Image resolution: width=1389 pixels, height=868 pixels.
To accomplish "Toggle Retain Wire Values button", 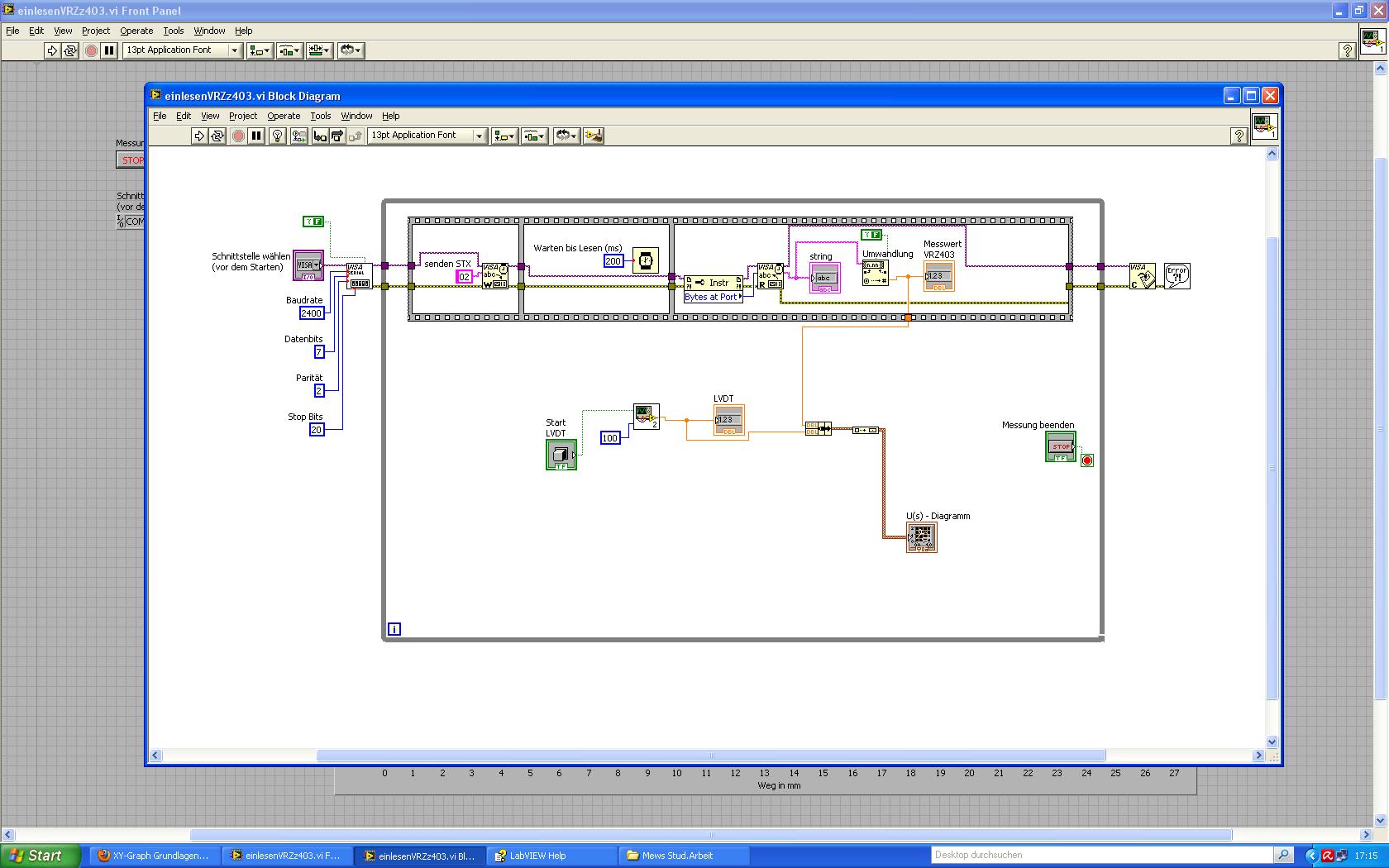I will [299, 136].
